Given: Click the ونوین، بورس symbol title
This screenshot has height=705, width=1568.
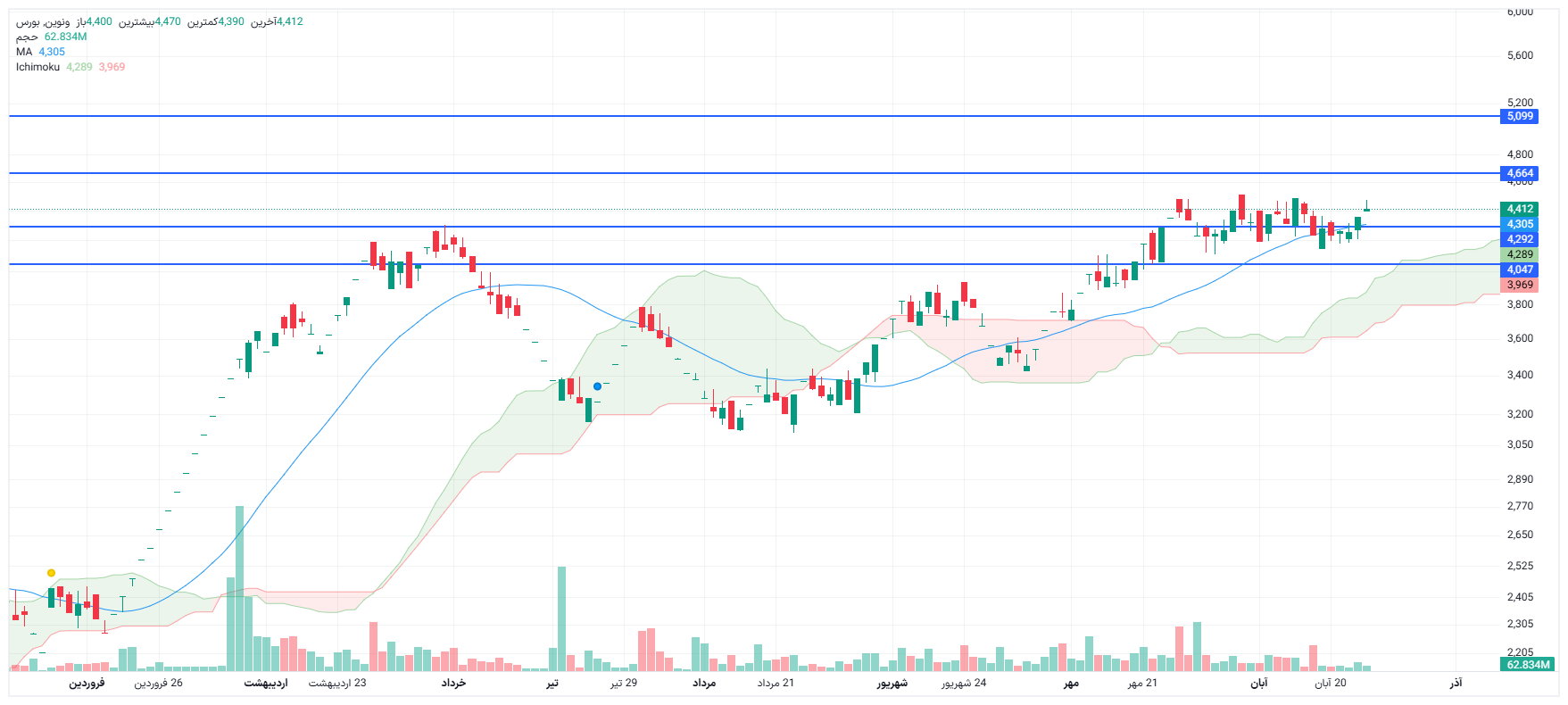Looking at the screenshot, I should pyautogui.click(x=43, y=21).
